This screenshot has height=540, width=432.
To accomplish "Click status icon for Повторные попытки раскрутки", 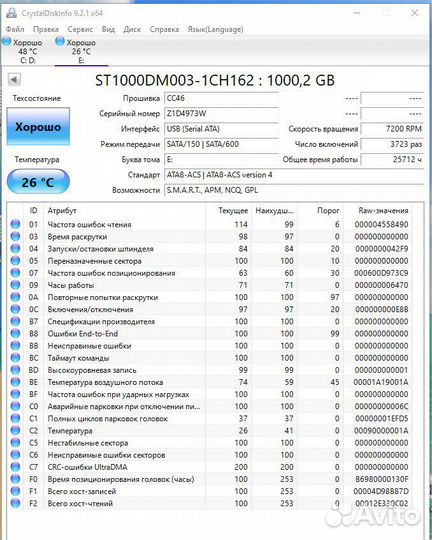I will 16,297.
